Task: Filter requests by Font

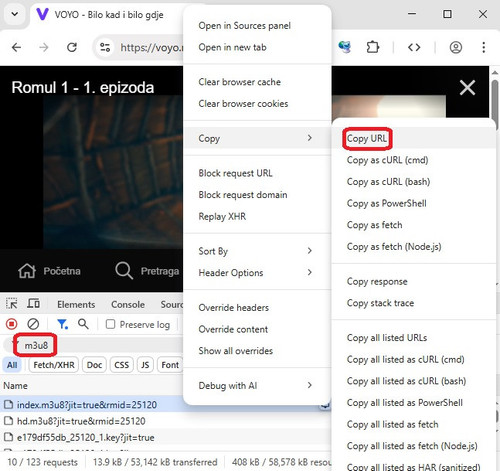Action: click(x=170, y=365)
